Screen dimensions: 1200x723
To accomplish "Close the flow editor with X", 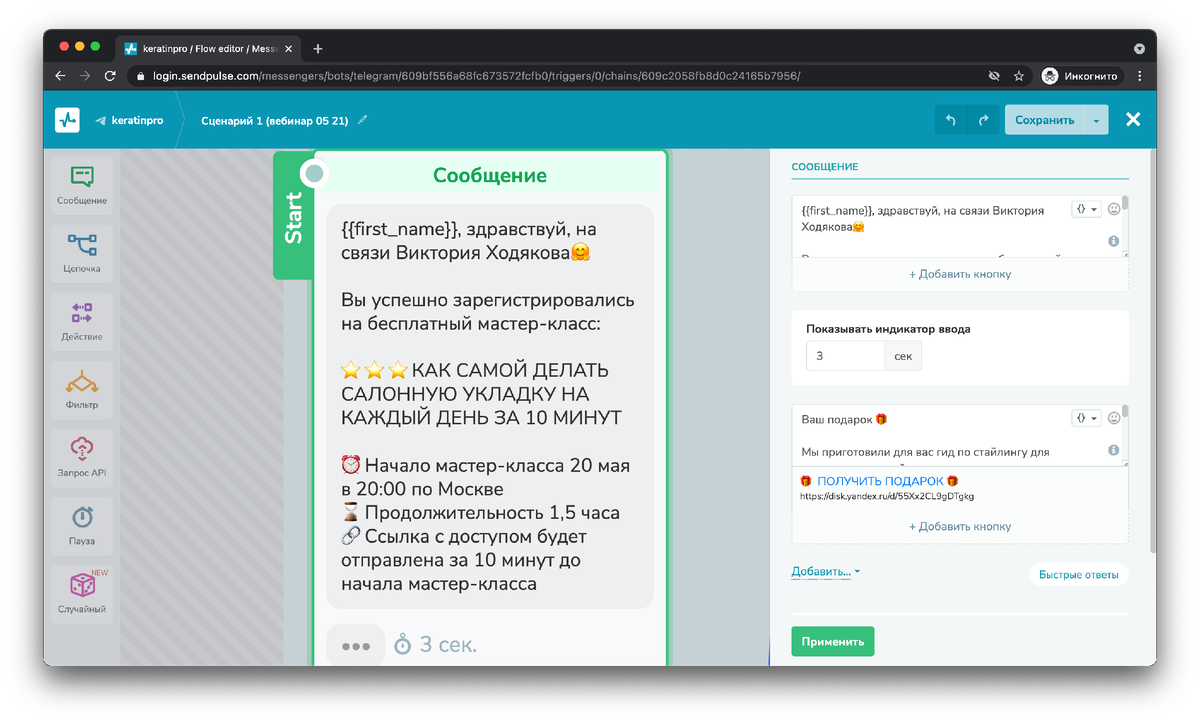I will pyautogui.click(x=1133, y=120).
